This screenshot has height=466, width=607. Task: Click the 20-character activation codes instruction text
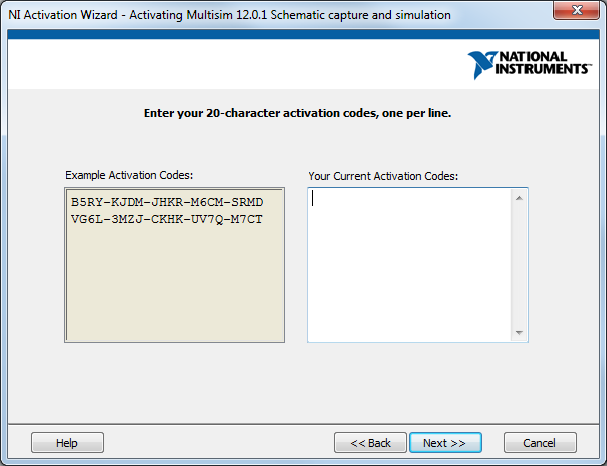pyautogui.click(x=298, y=114)
